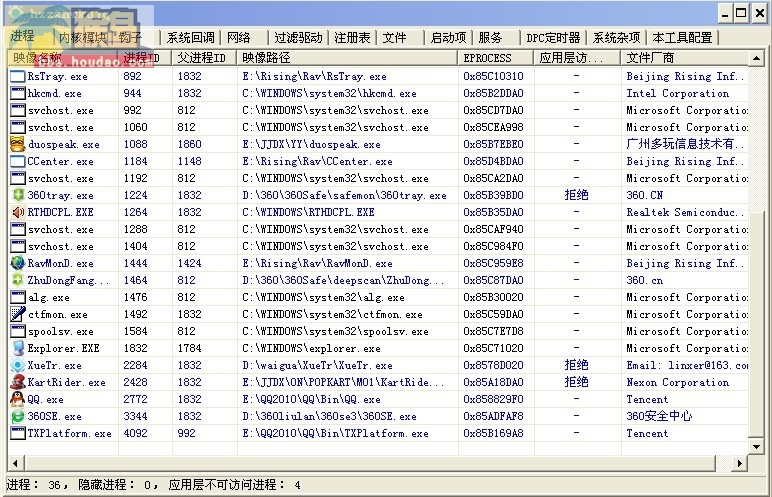Click the ZhuDongFang process icon

coord(18,280)
